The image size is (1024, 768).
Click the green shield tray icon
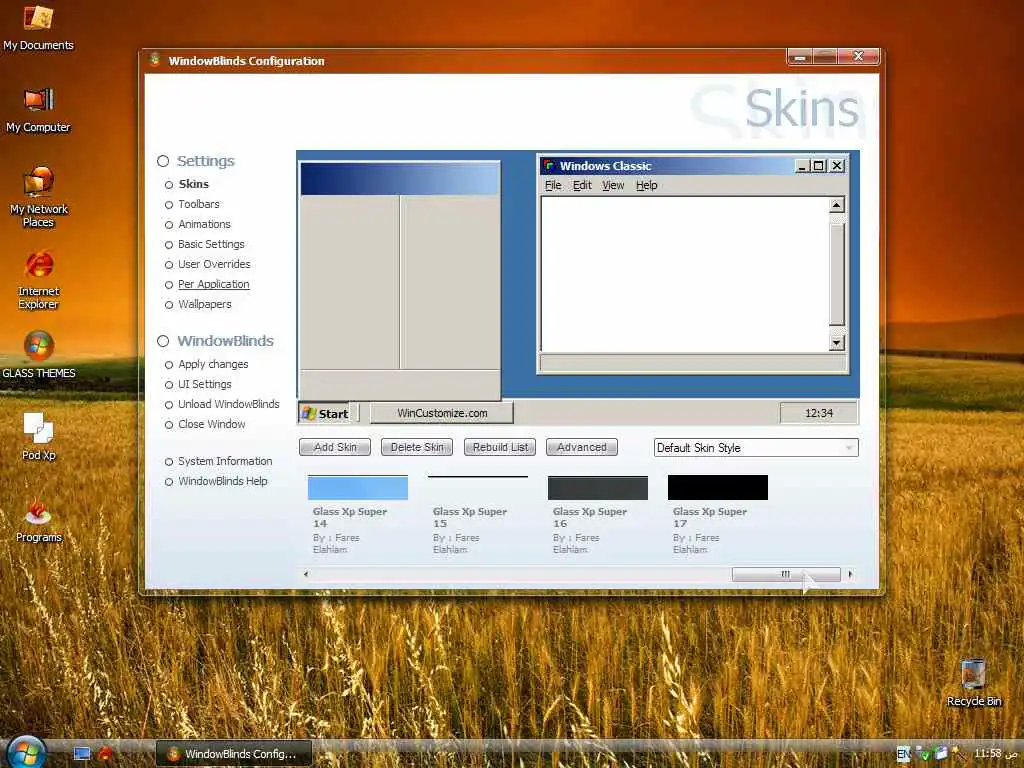[922, 754]
